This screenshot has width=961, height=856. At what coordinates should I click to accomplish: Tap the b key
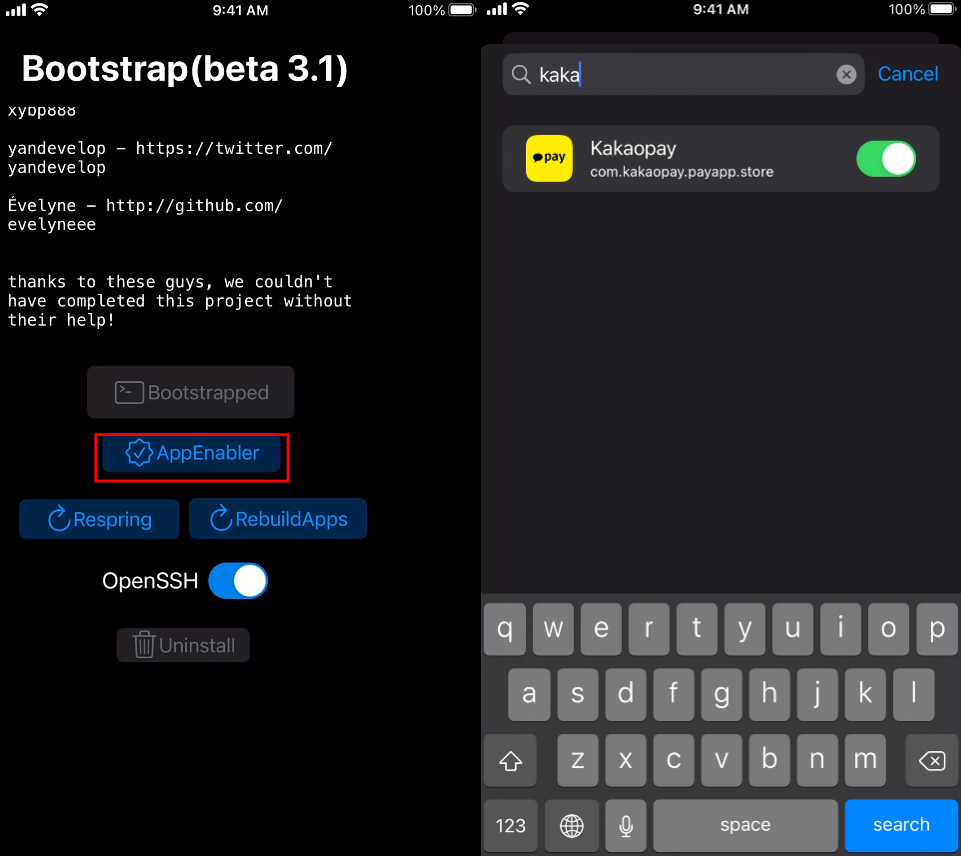(x=769, y=760)
